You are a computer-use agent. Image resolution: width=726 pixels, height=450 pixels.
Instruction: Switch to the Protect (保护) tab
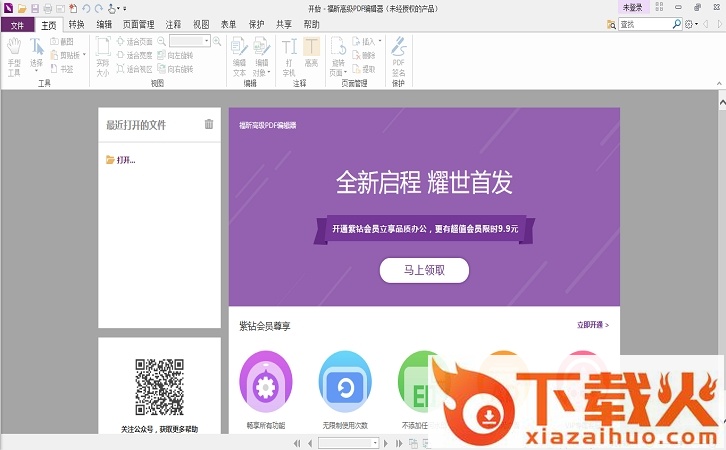click(x=256, y=25)
